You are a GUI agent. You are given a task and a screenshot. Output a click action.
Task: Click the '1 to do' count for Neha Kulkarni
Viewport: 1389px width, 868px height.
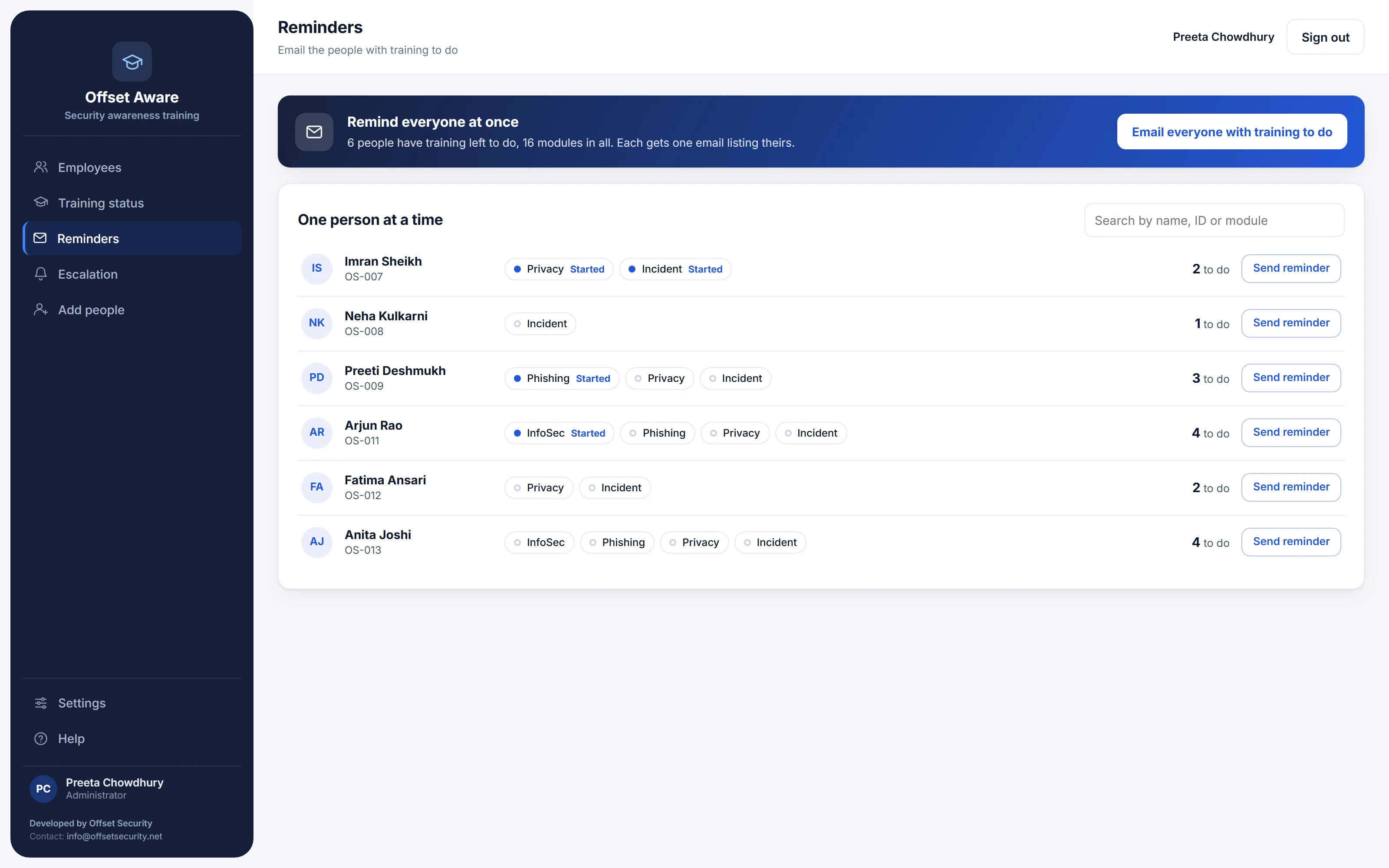tap(1211, 324)
